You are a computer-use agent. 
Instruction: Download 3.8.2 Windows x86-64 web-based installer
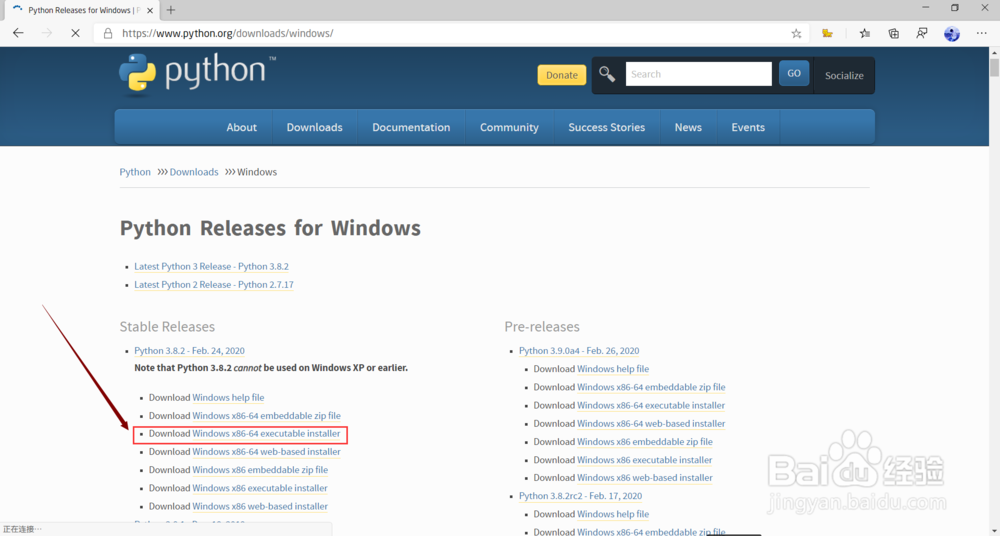[267, 451]
